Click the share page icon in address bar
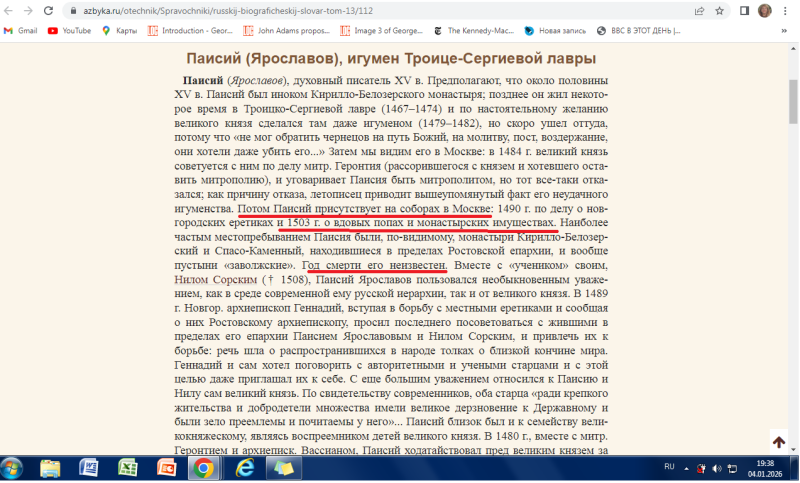Viewport: 800px width, 483px height. tap(698, 10)
